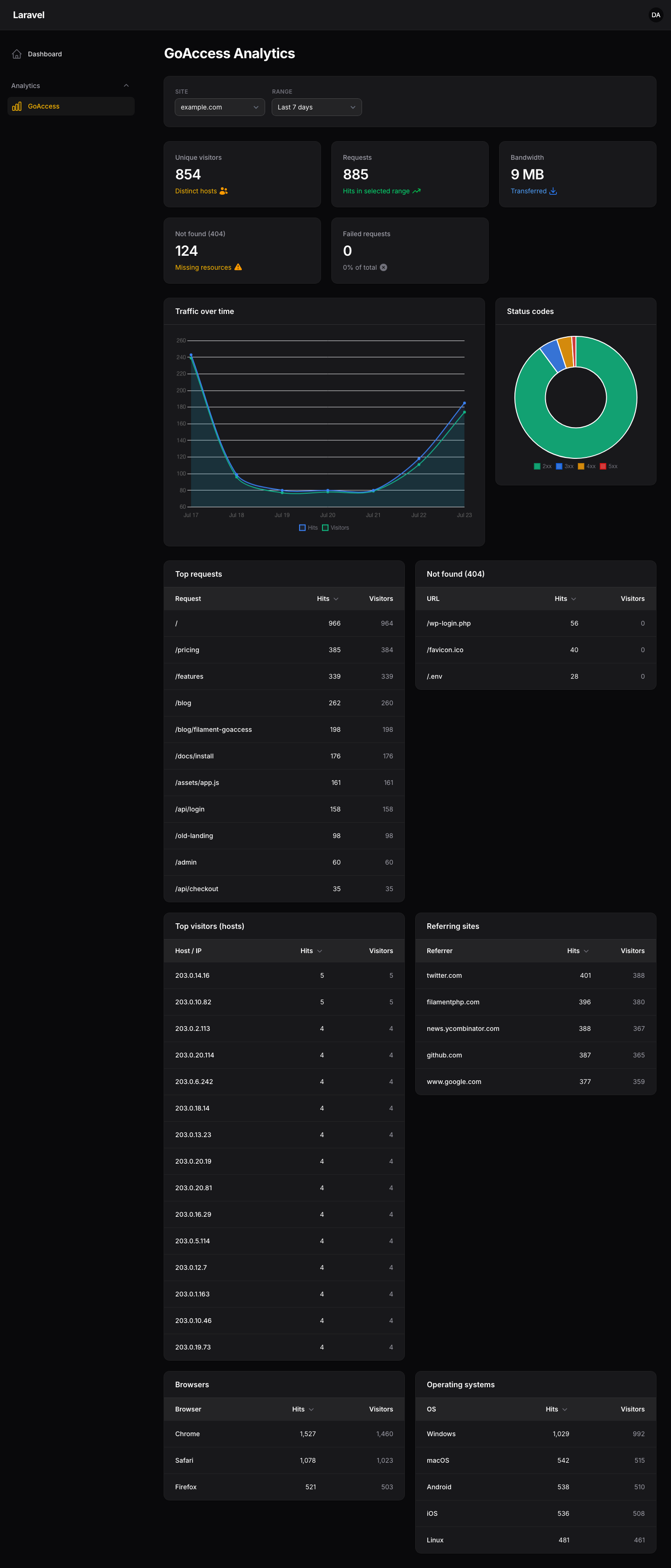
Task: Select the github.com referrer row
Action: point(536,1055)
